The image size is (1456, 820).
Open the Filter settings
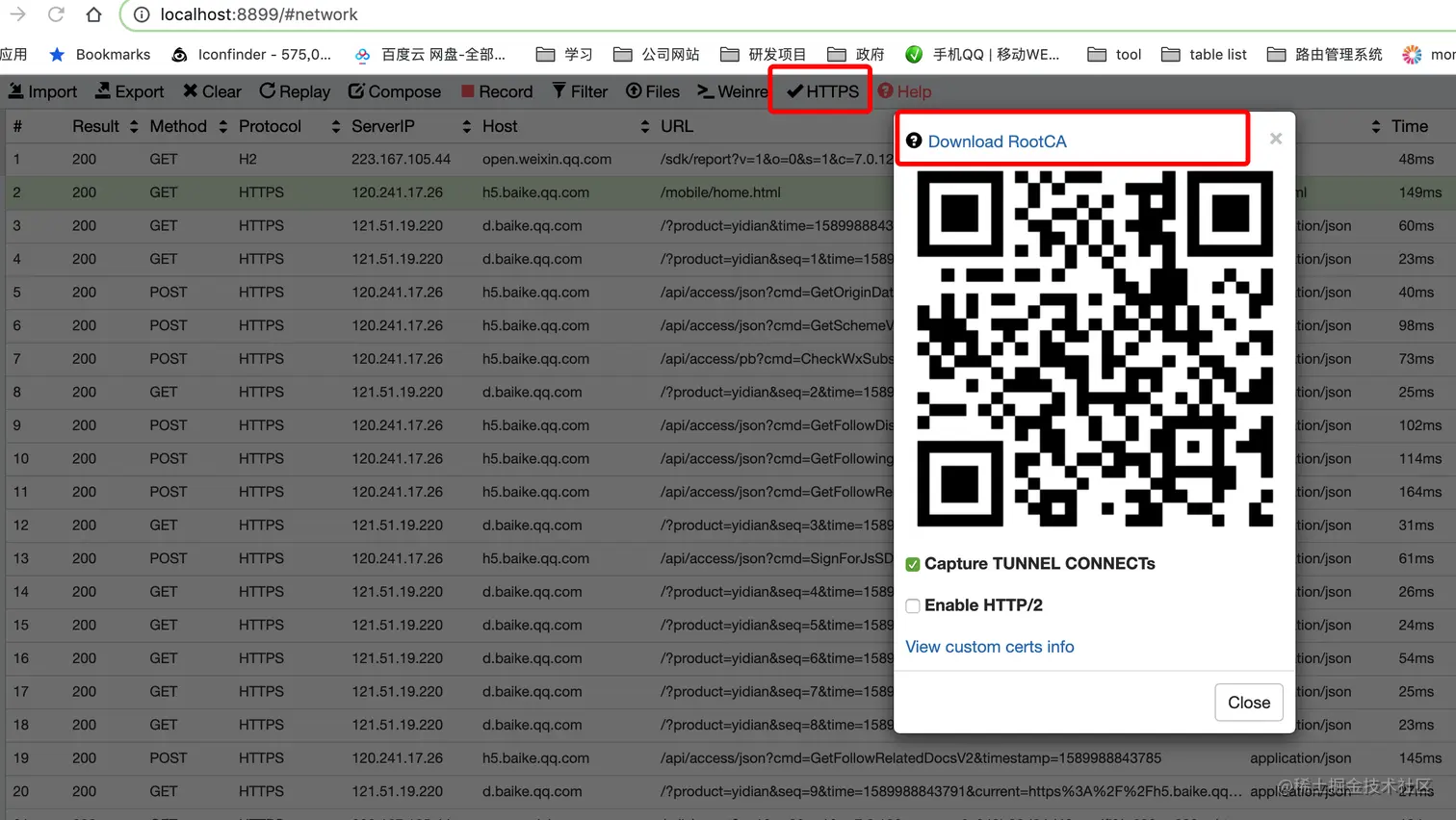580,91
